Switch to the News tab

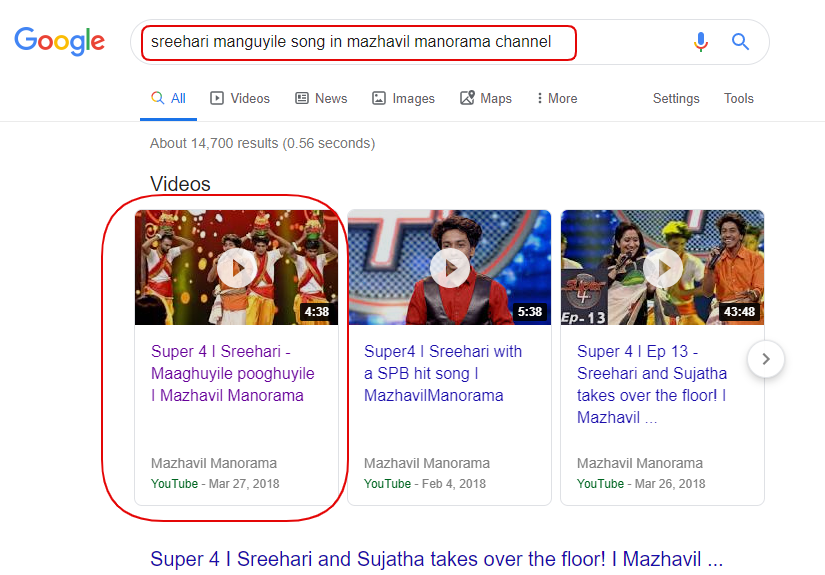click(321, 98)
